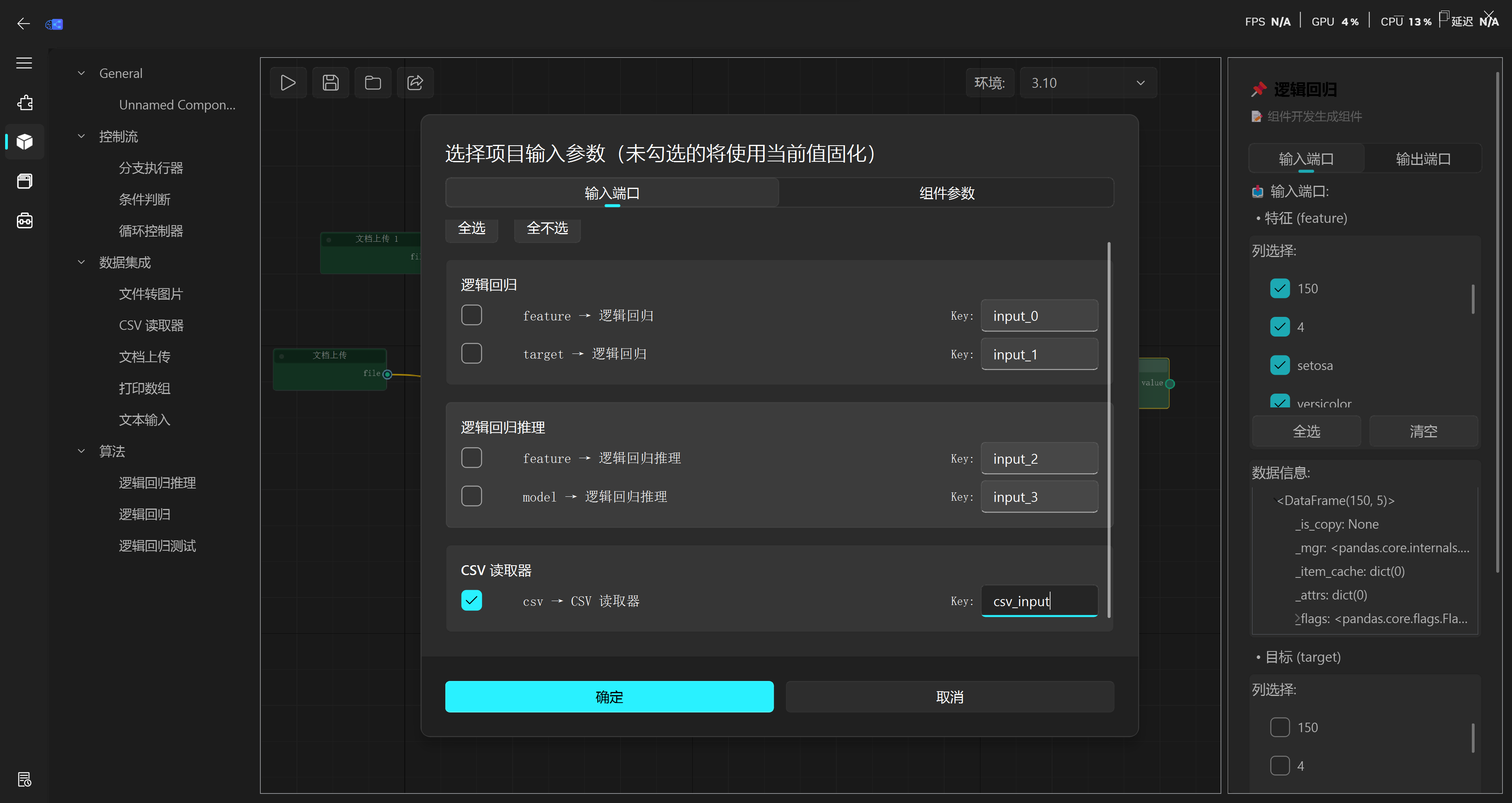Select the 循环控制器 tree item
This screenshot has width=1512, height=803.
click(x=151, y=231)
